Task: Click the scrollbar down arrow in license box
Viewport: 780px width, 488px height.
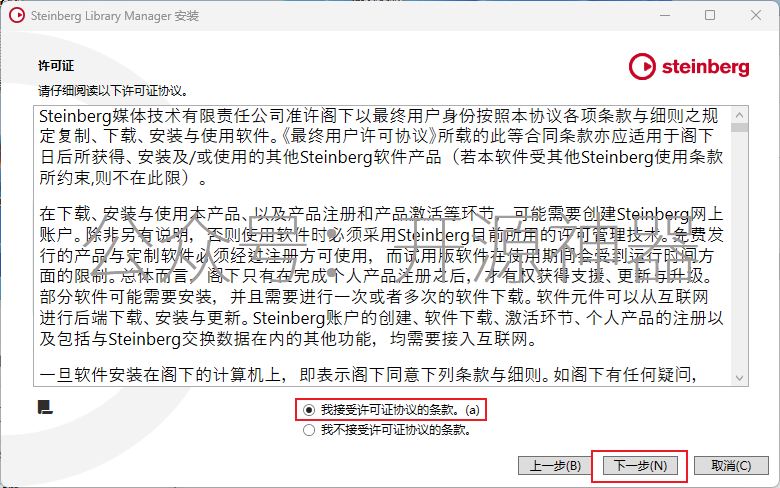Action: click(x=740, y=378)
